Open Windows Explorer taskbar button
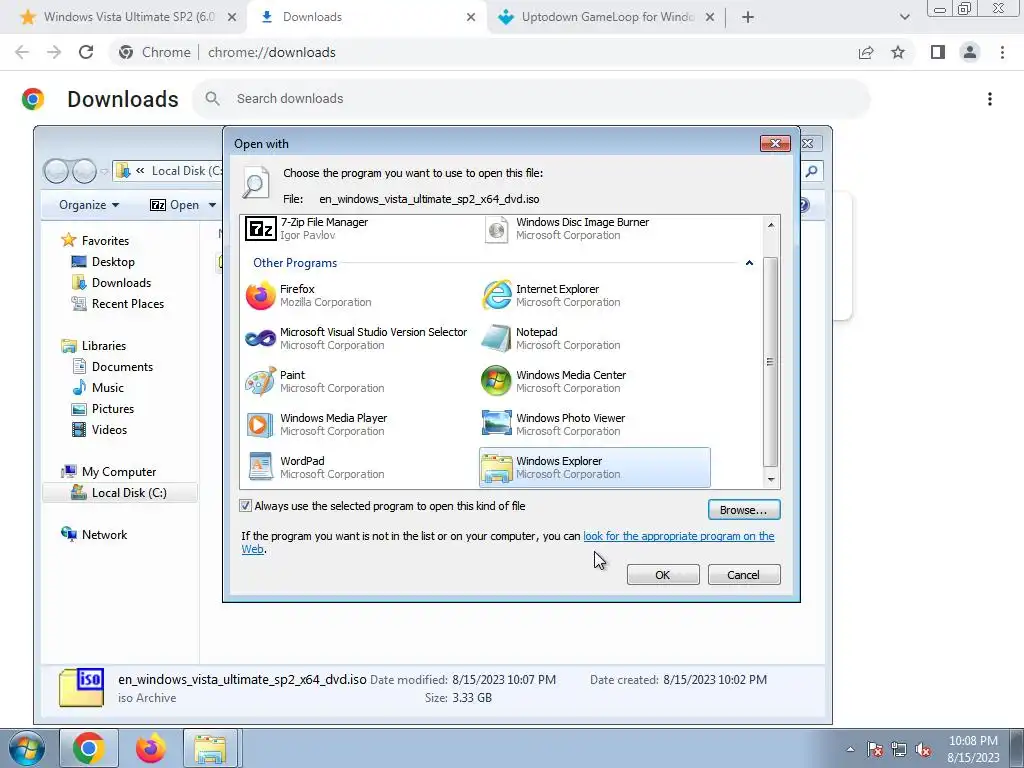1024x768 pixels. tap(210, 748)
